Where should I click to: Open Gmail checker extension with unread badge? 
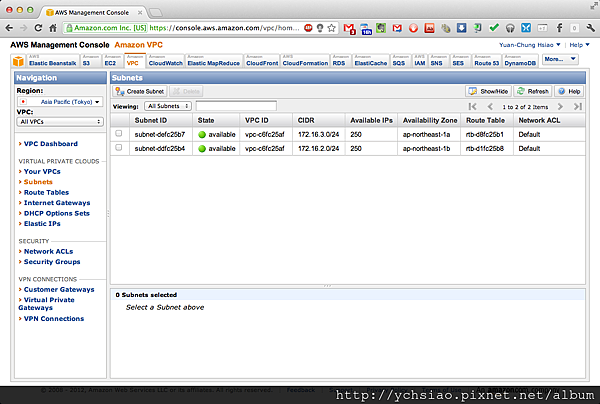pyautogui.click(x=349, y=29)
